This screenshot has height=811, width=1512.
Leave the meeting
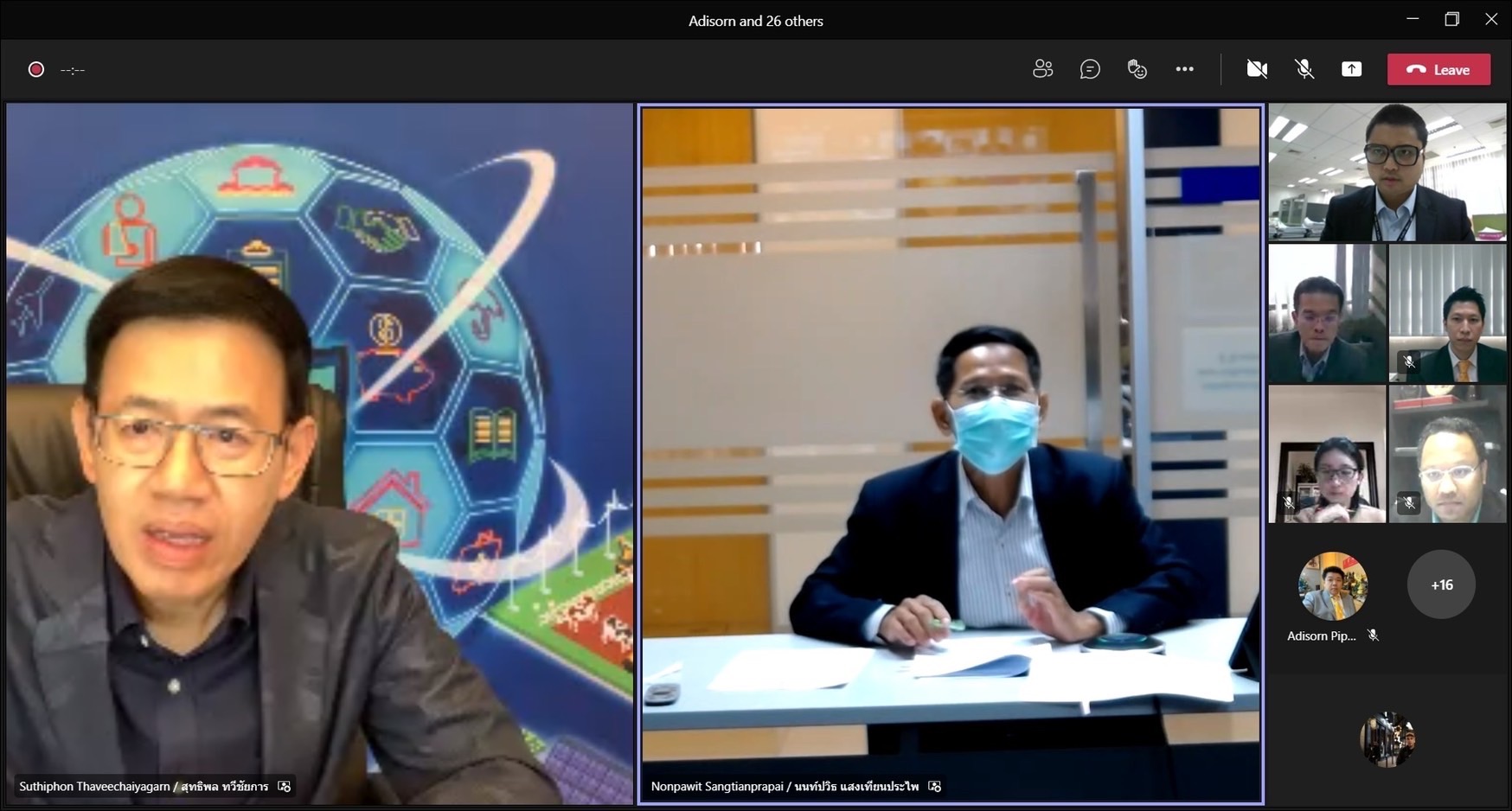[1438, 69]
